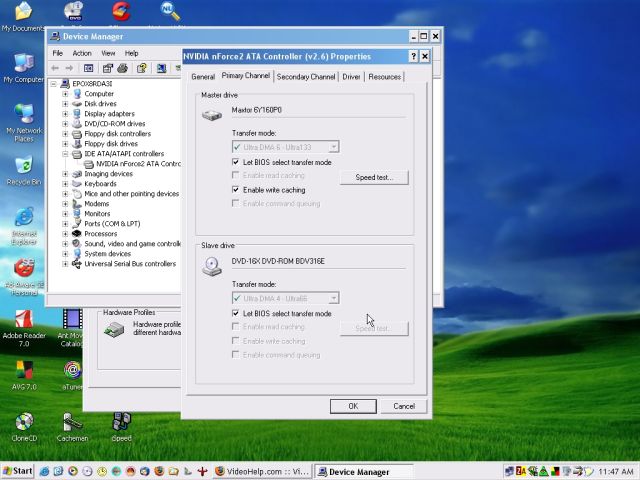Click Master drive Speed test button
This screenshot has height=480, width=640.
pyautogui.click(x=374, y=177)
